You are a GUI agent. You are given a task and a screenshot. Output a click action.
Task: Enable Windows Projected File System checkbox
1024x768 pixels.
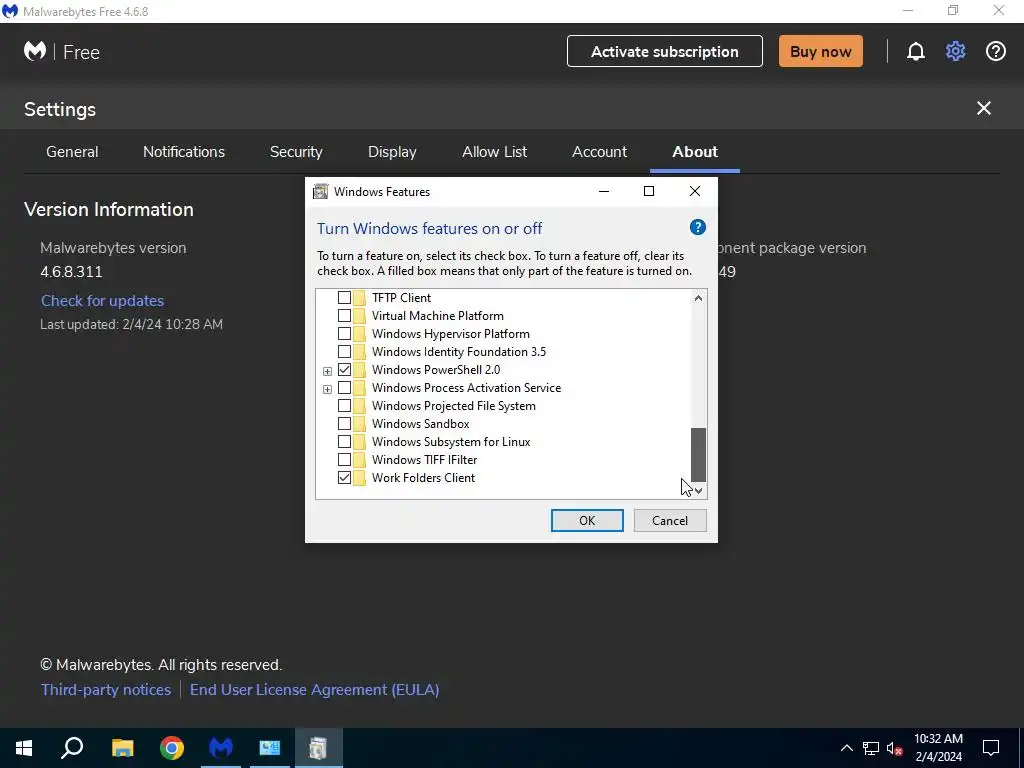point(344,406)
